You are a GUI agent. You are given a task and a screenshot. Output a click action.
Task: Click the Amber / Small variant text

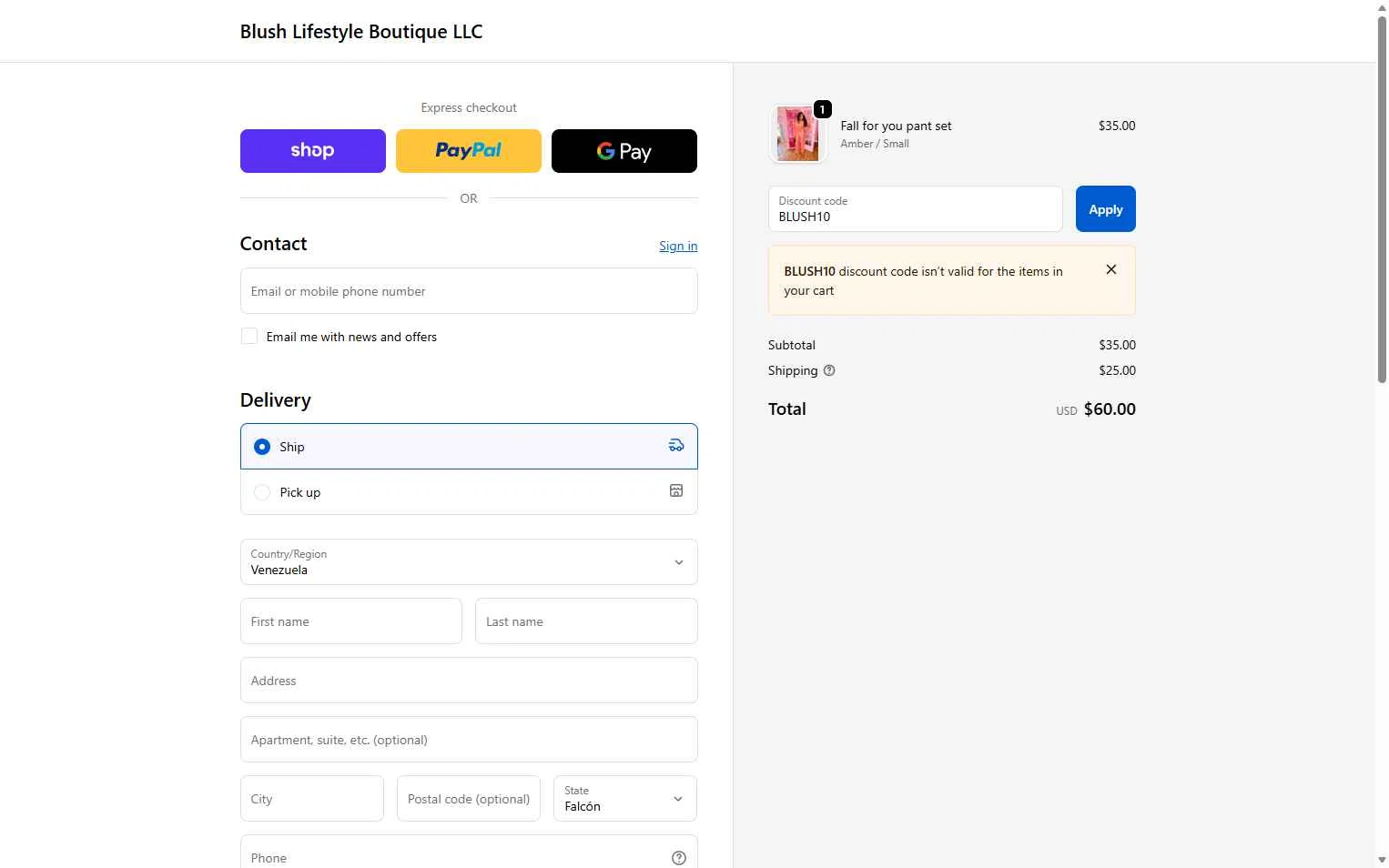875,144
